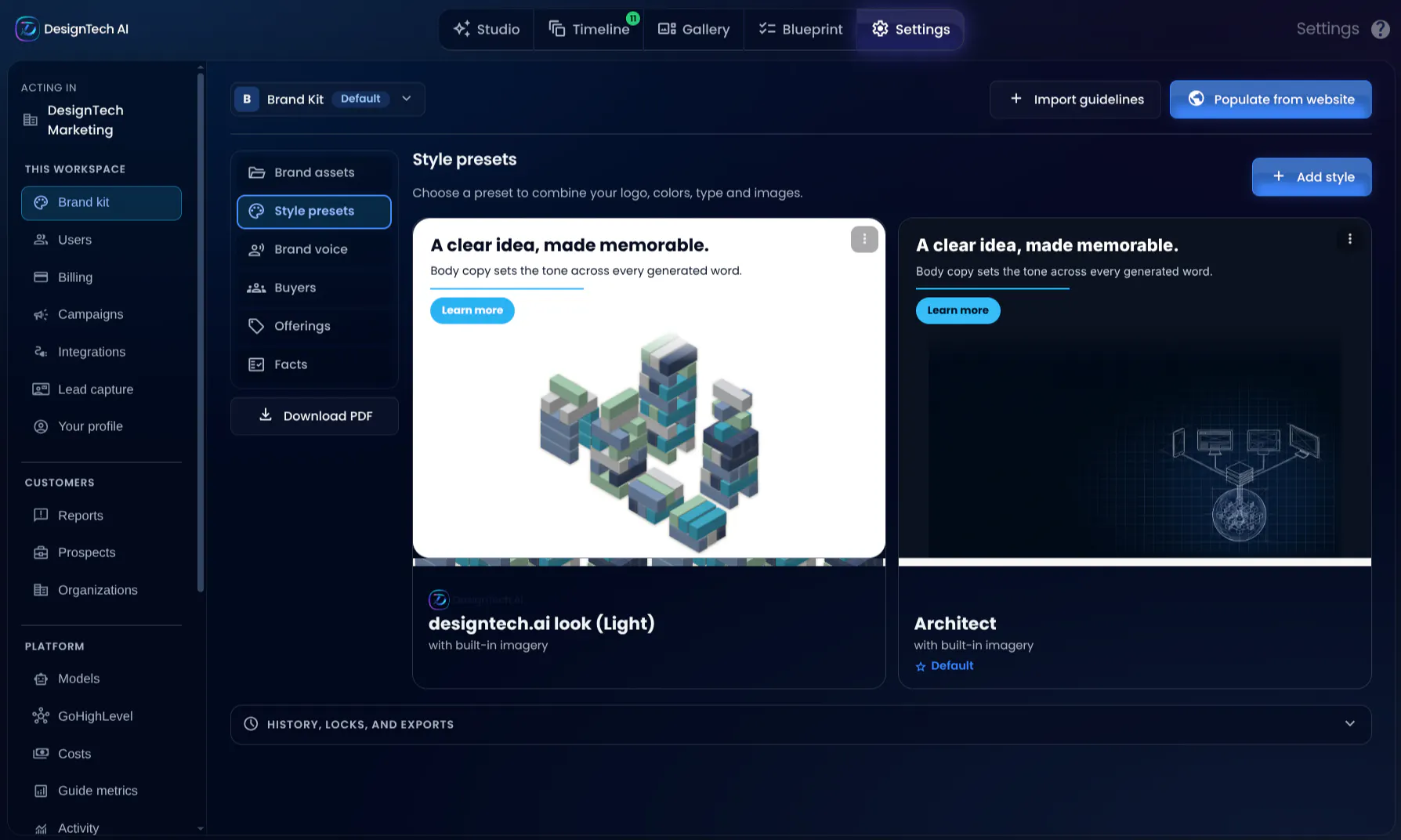Open the Gallery tab
The width and height of the screenshot is (1401, 840).
pos(693,29)
